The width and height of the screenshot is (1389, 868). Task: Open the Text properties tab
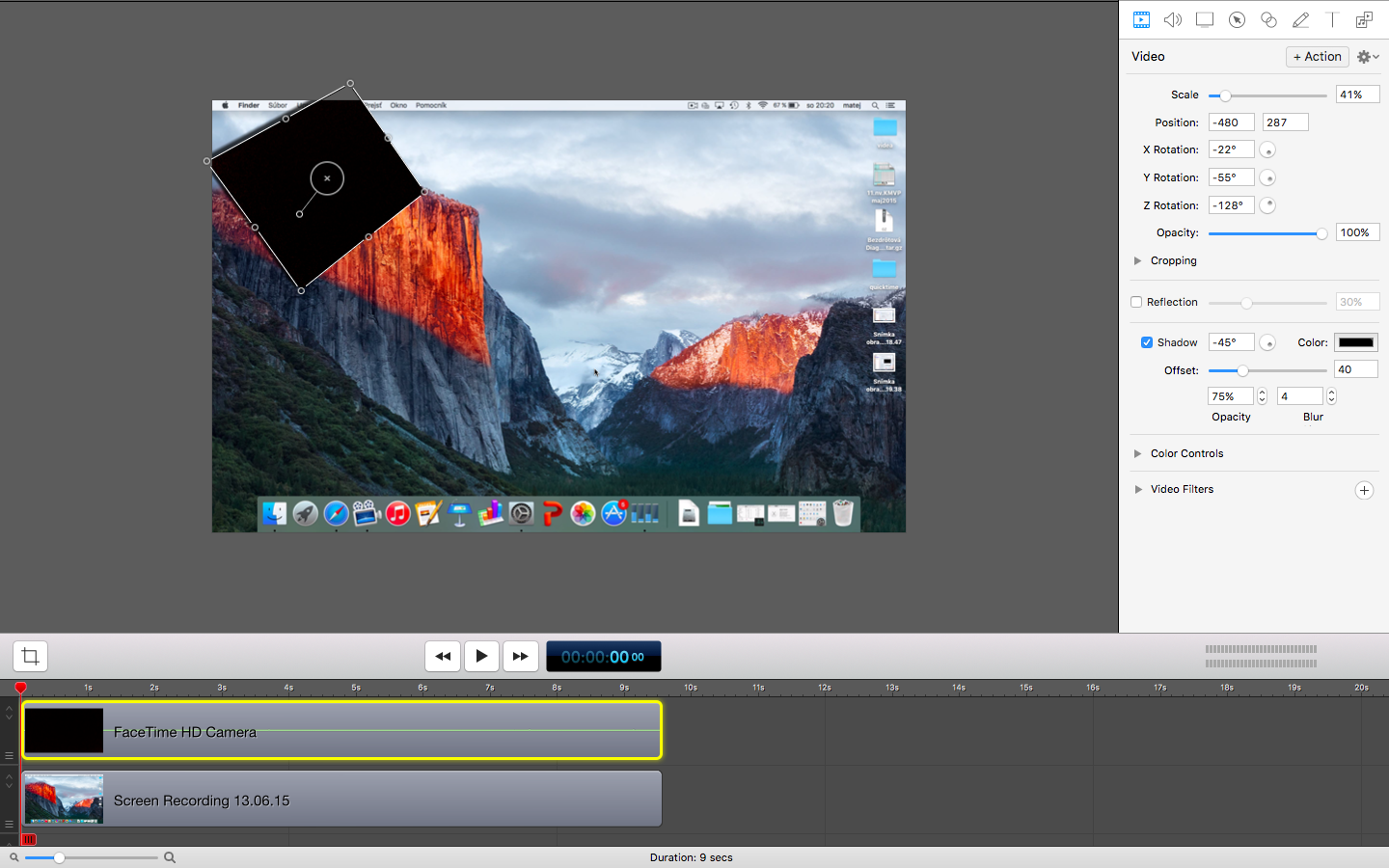(x=1332, y=19)
